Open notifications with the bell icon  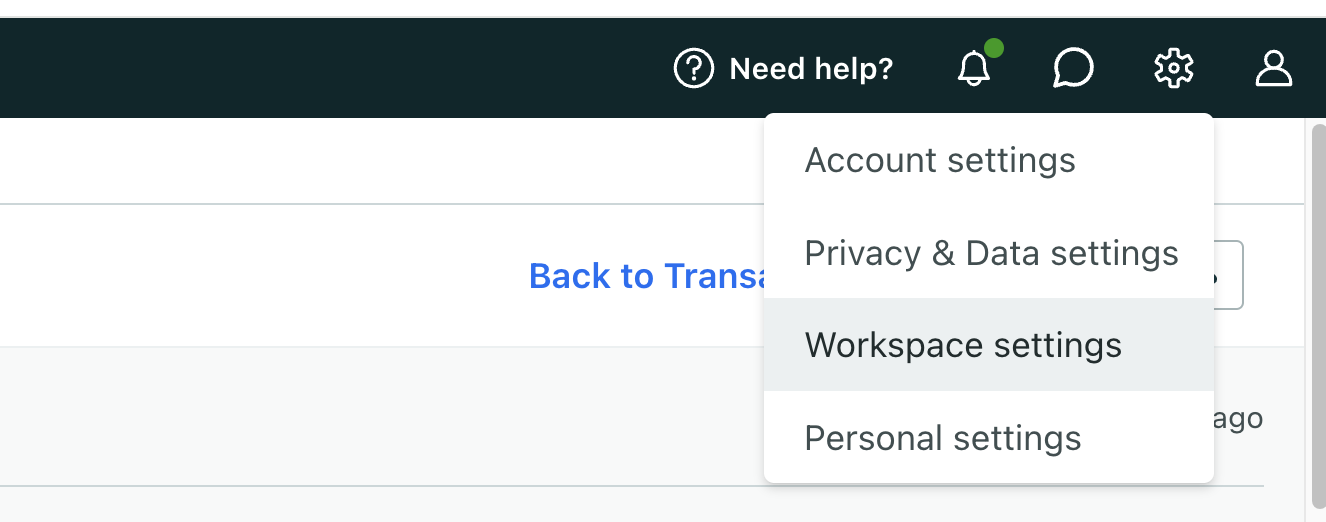coord(973,70)
